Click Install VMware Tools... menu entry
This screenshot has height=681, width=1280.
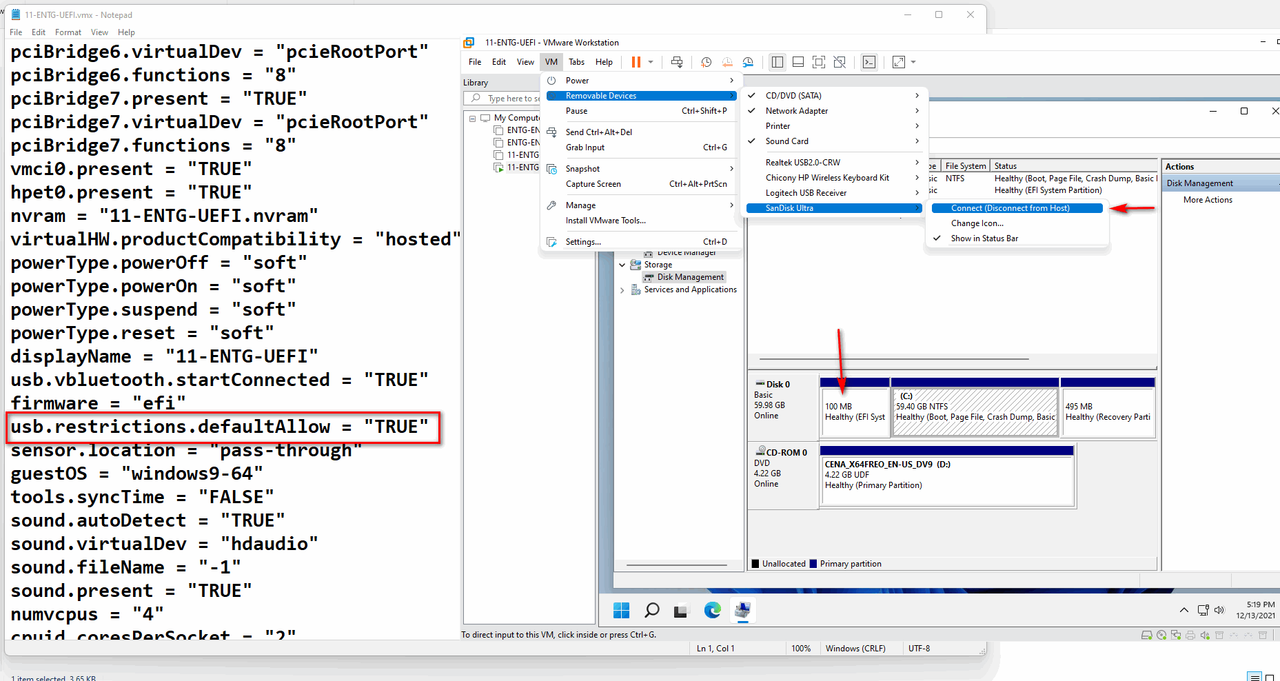(x=640, y=220)
